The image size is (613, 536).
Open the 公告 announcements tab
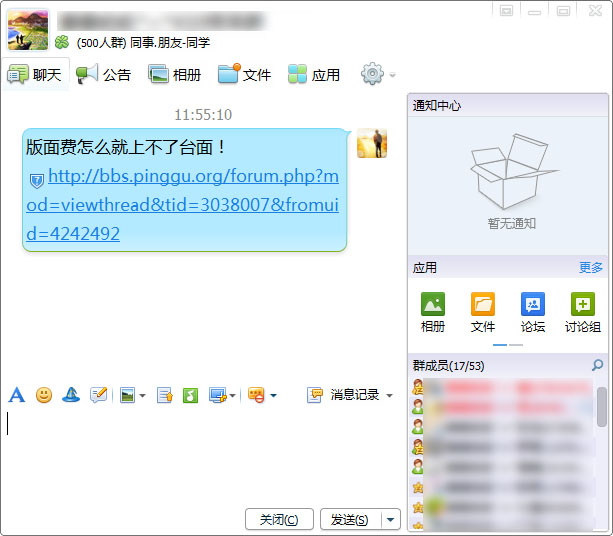point(104,74)
